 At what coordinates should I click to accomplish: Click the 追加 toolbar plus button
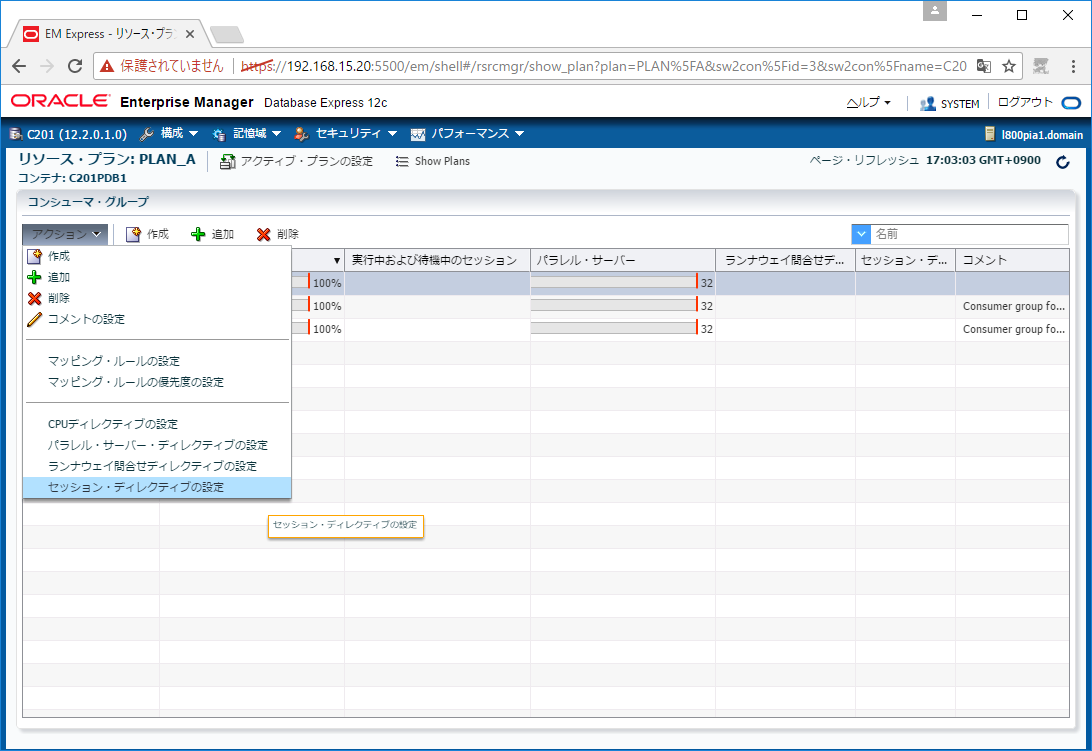coord(212,234)
